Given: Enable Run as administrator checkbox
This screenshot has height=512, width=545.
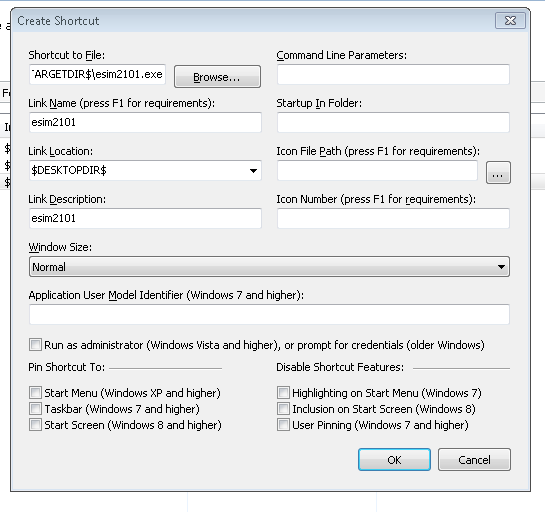Looking at the screenshot, I should click(x=35, y=345).
